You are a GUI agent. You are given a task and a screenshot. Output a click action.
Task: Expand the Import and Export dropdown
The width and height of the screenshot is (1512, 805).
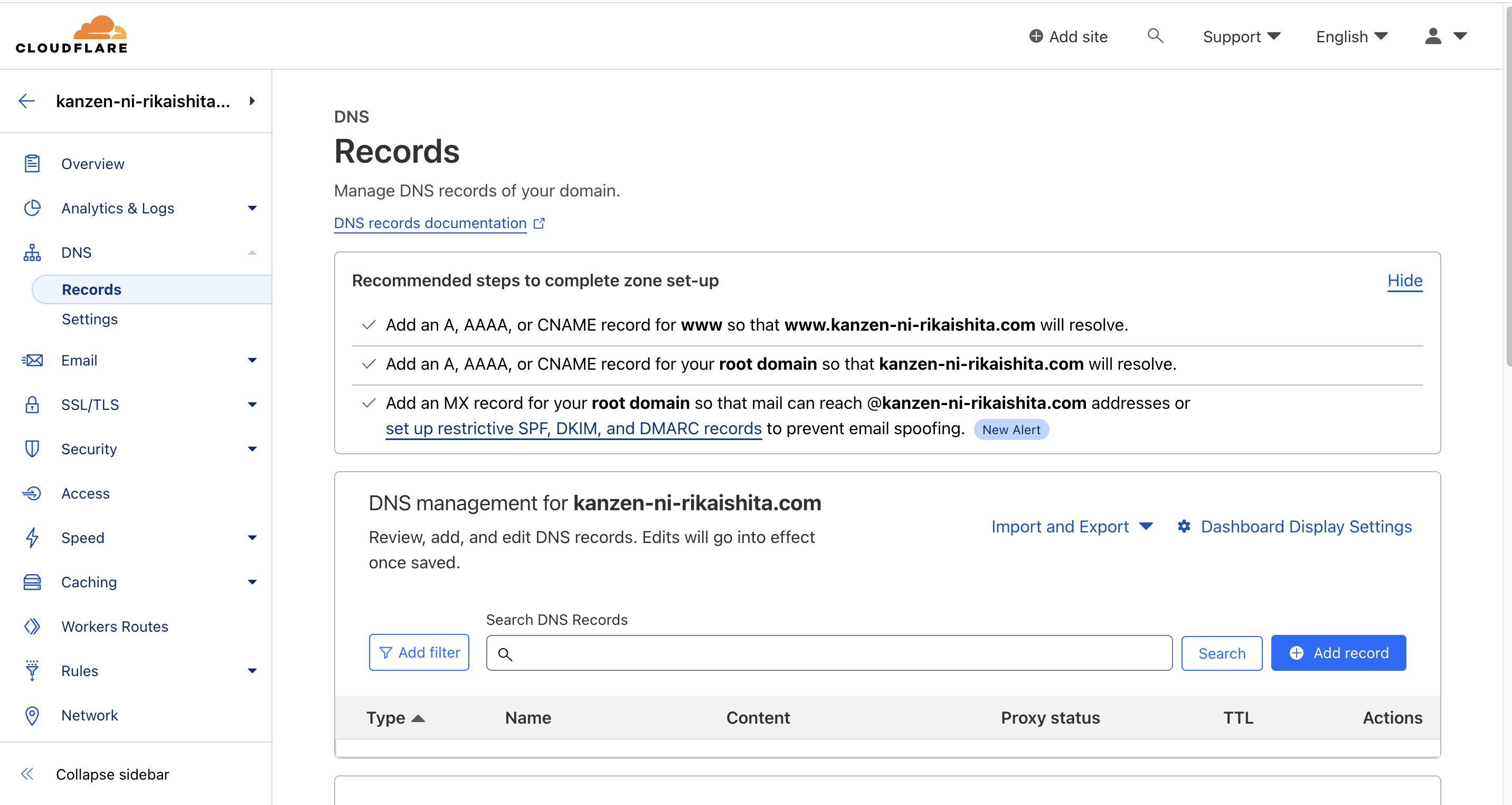pos(1072,526)
